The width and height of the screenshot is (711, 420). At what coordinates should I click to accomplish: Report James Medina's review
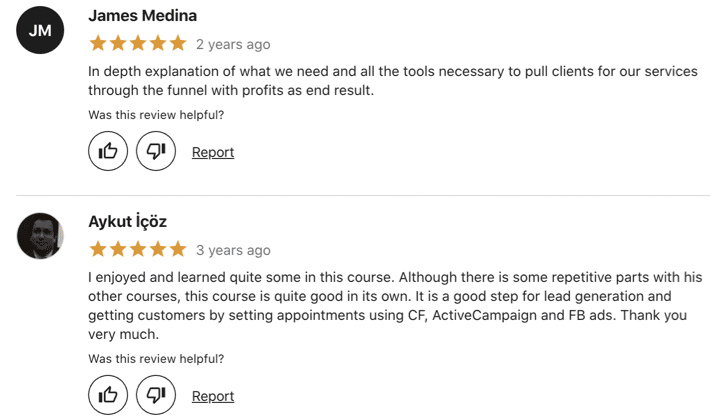click(213, 152)
